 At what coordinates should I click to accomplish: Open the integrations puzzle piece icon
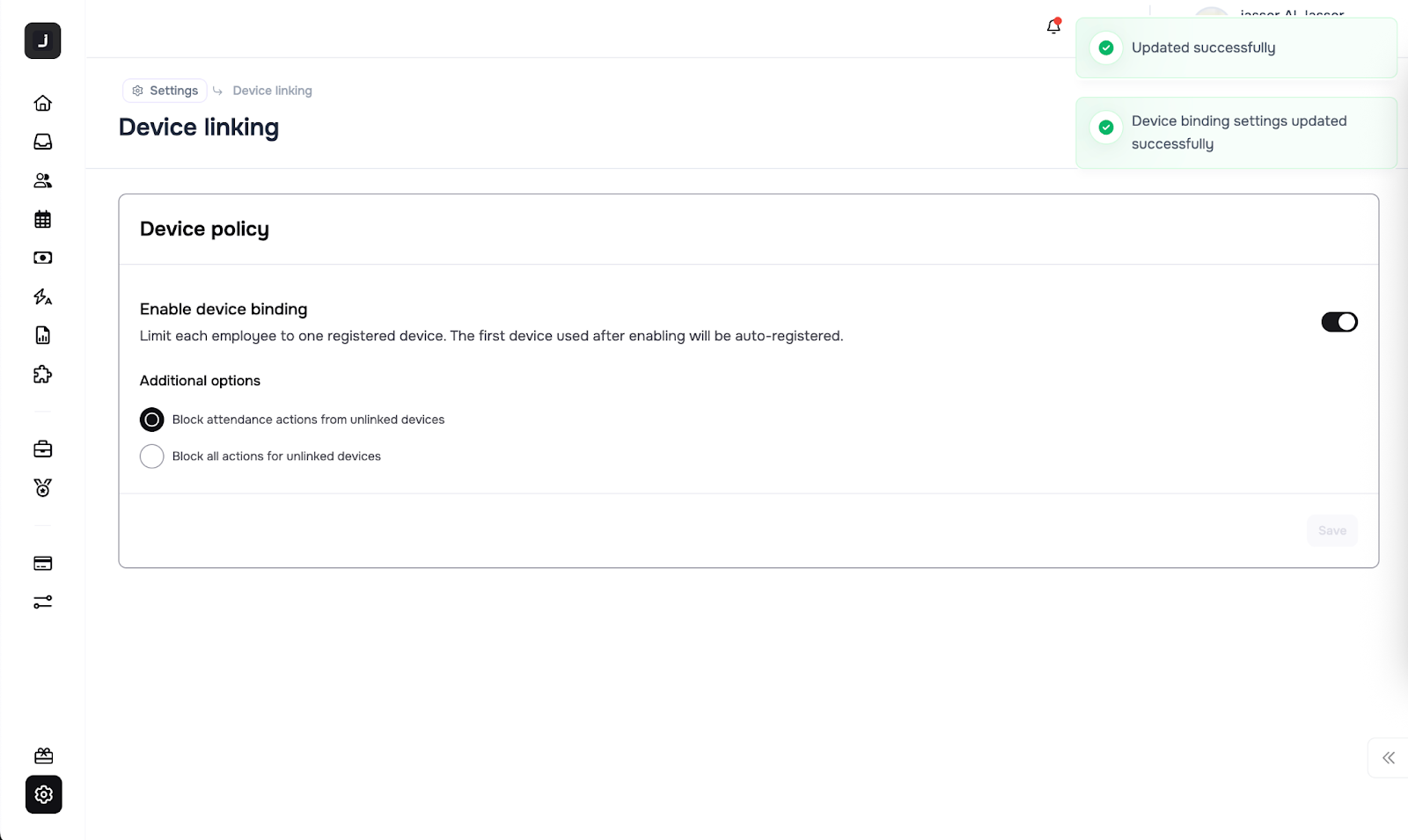point(42,374)
